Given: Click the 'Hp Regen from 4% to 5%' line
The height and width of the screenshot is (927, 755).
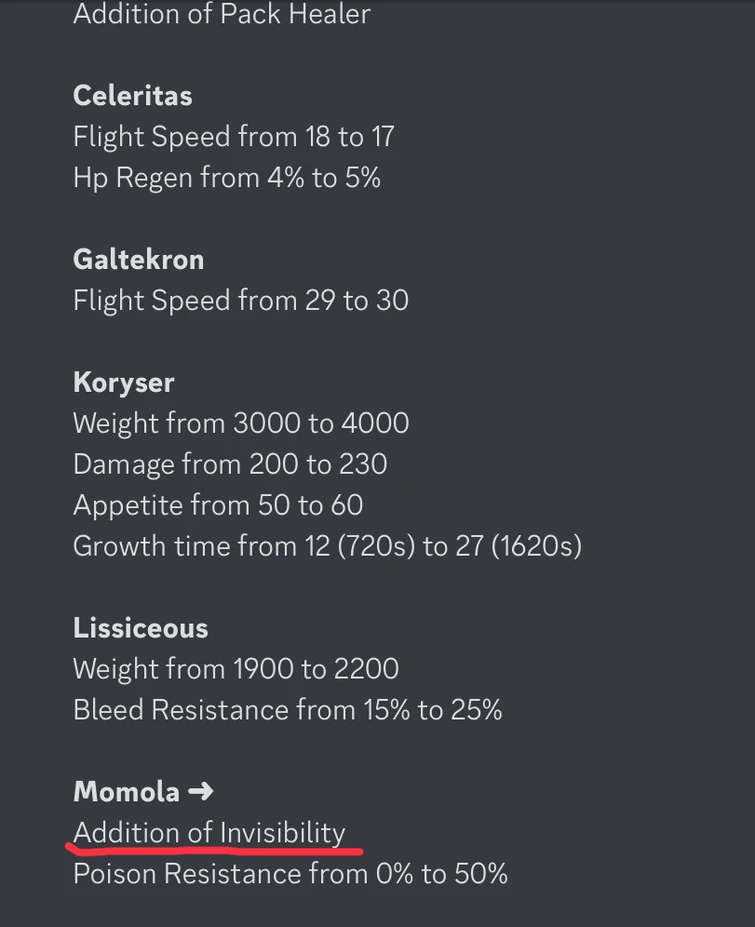Looking at the screenshot, I should [226, 178].
